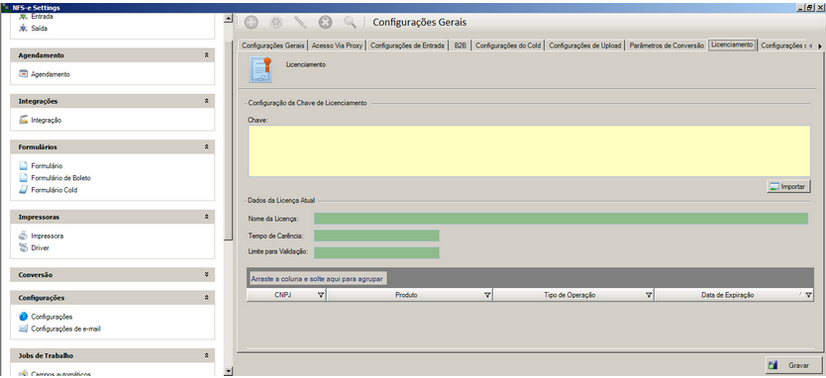
Task: Click the delete (X) toolbar icon
Action: tap(326, 22)
